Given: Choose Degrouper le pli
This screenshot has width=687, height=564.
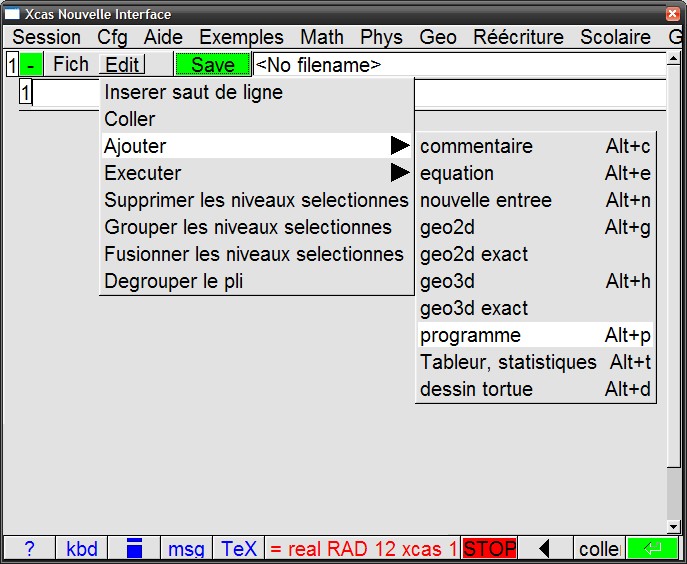Looking at the screenshot, I should click(256, 281).
